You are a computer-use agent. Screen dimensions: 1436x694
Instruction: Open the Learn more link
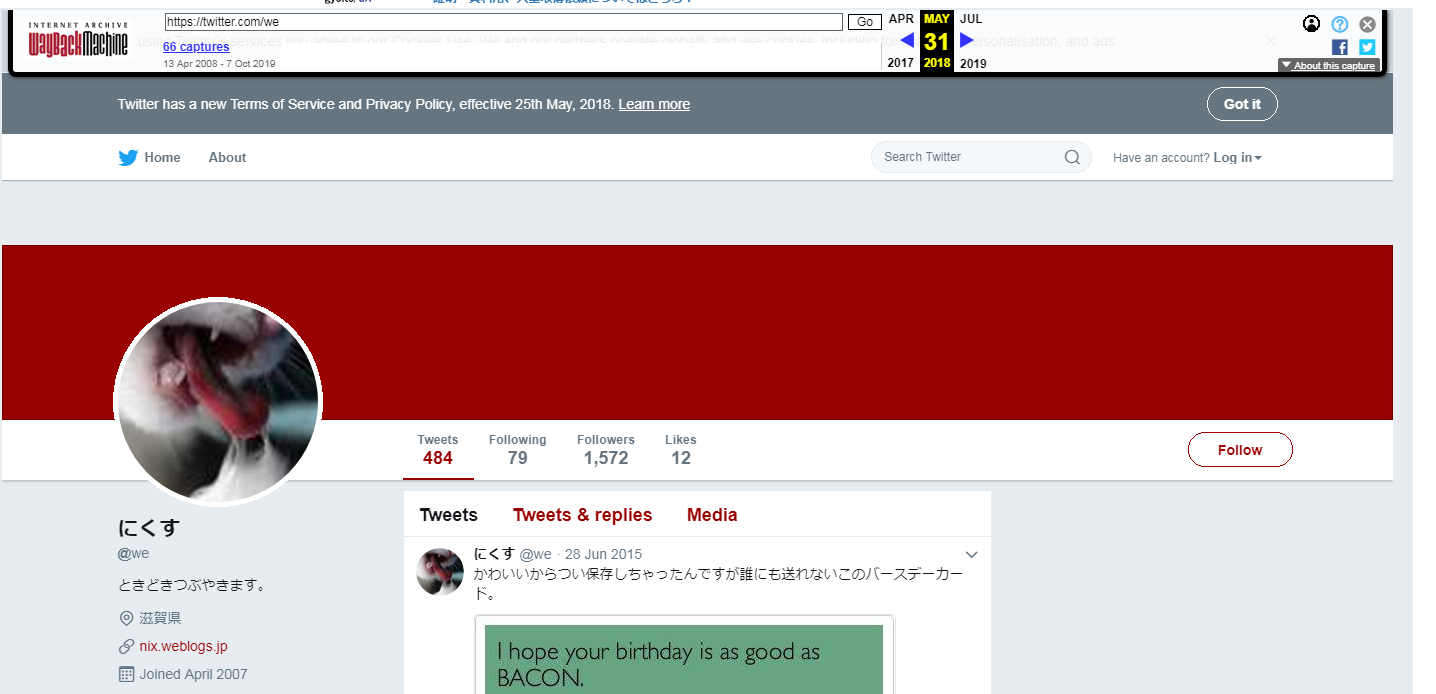[654, 104]
